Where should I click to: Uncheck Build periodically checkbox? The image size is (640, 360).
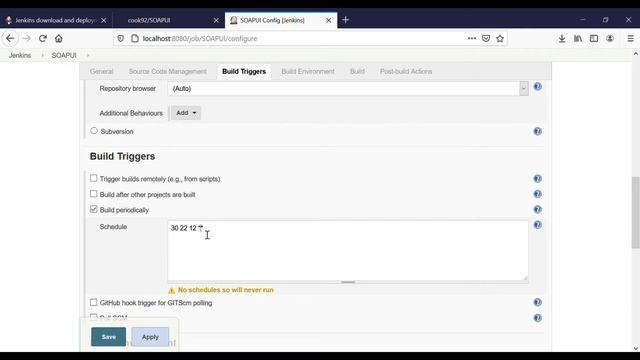(x=93, y=209)
